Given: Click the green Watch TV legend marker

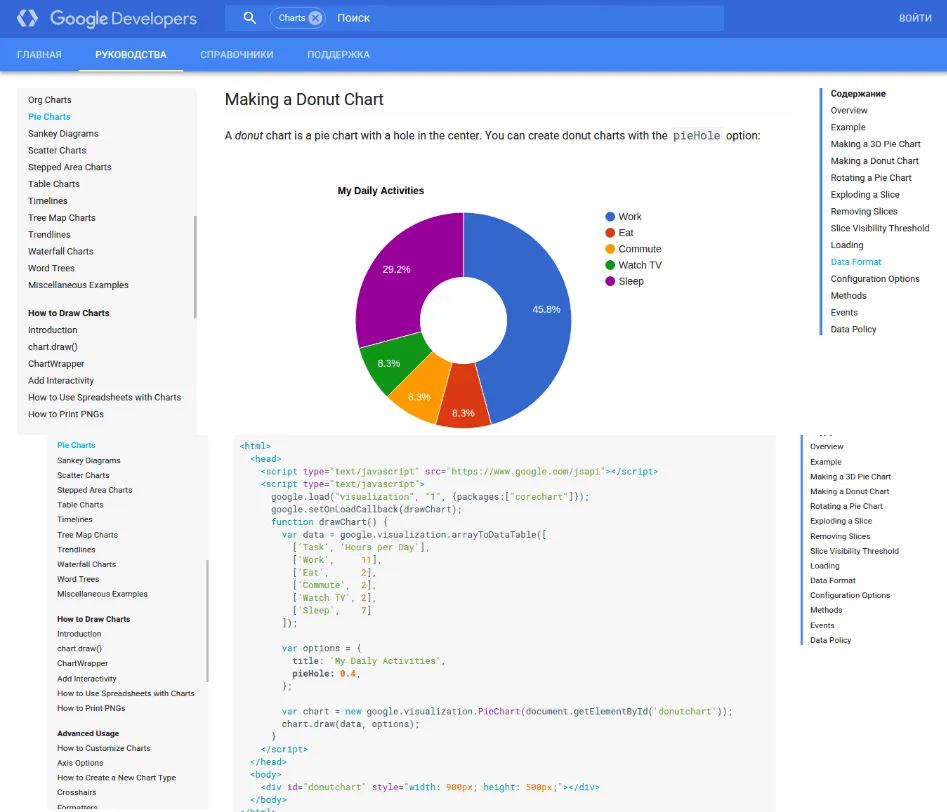Looking at the screenshot, I should [610, 265].
